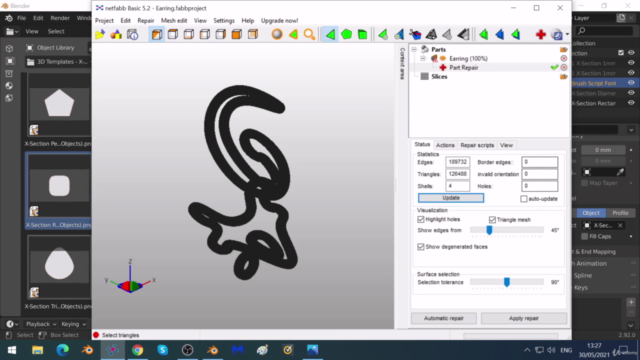Select the solid orange cube view icon
The width and height of the screenshot is (640, 360).
237,35
